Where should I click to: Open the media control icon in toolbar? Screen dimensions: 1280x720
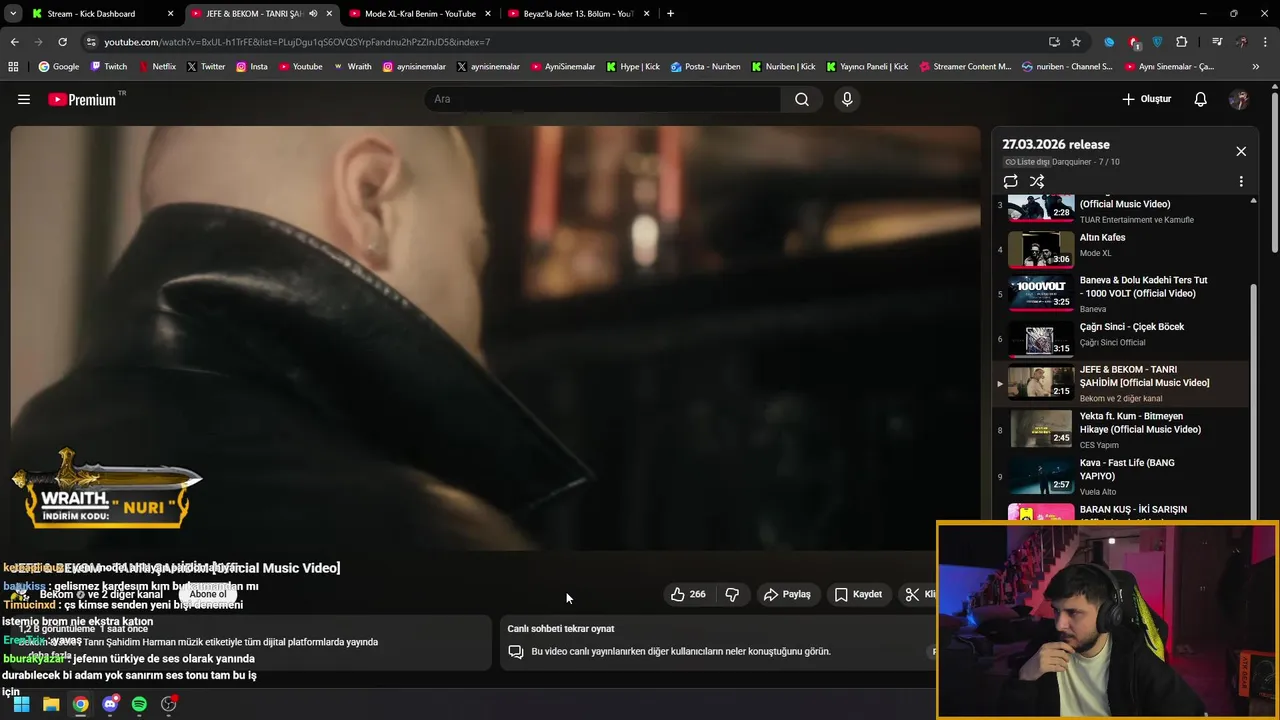pyautogui.click(x=1217, y=42)
